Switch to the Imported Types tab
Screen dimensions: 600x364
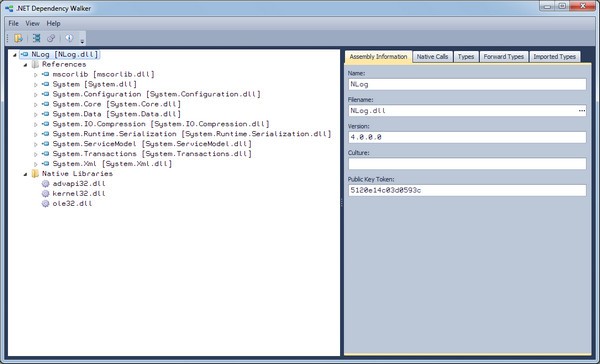click(554, 57)
